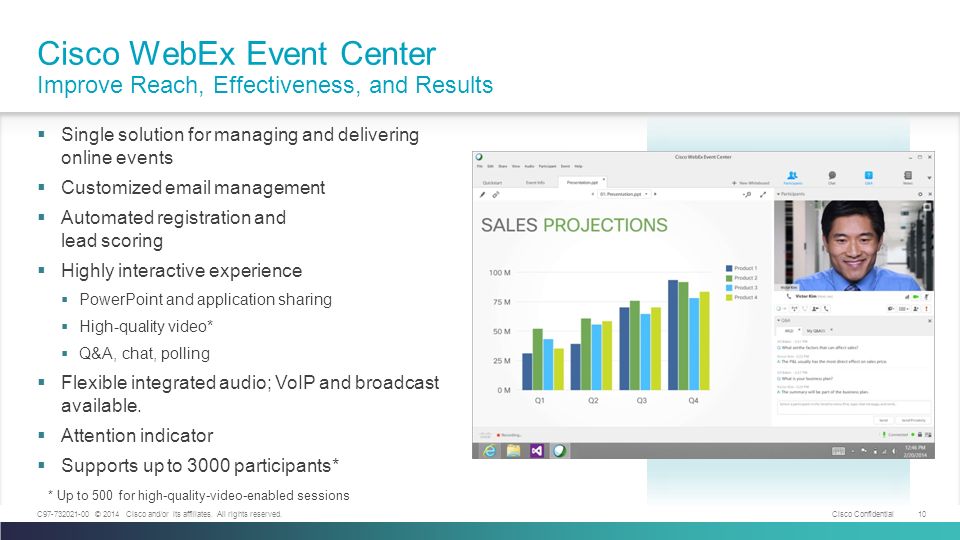
Task: Open the File menu
Action: [x=479, y=167]
